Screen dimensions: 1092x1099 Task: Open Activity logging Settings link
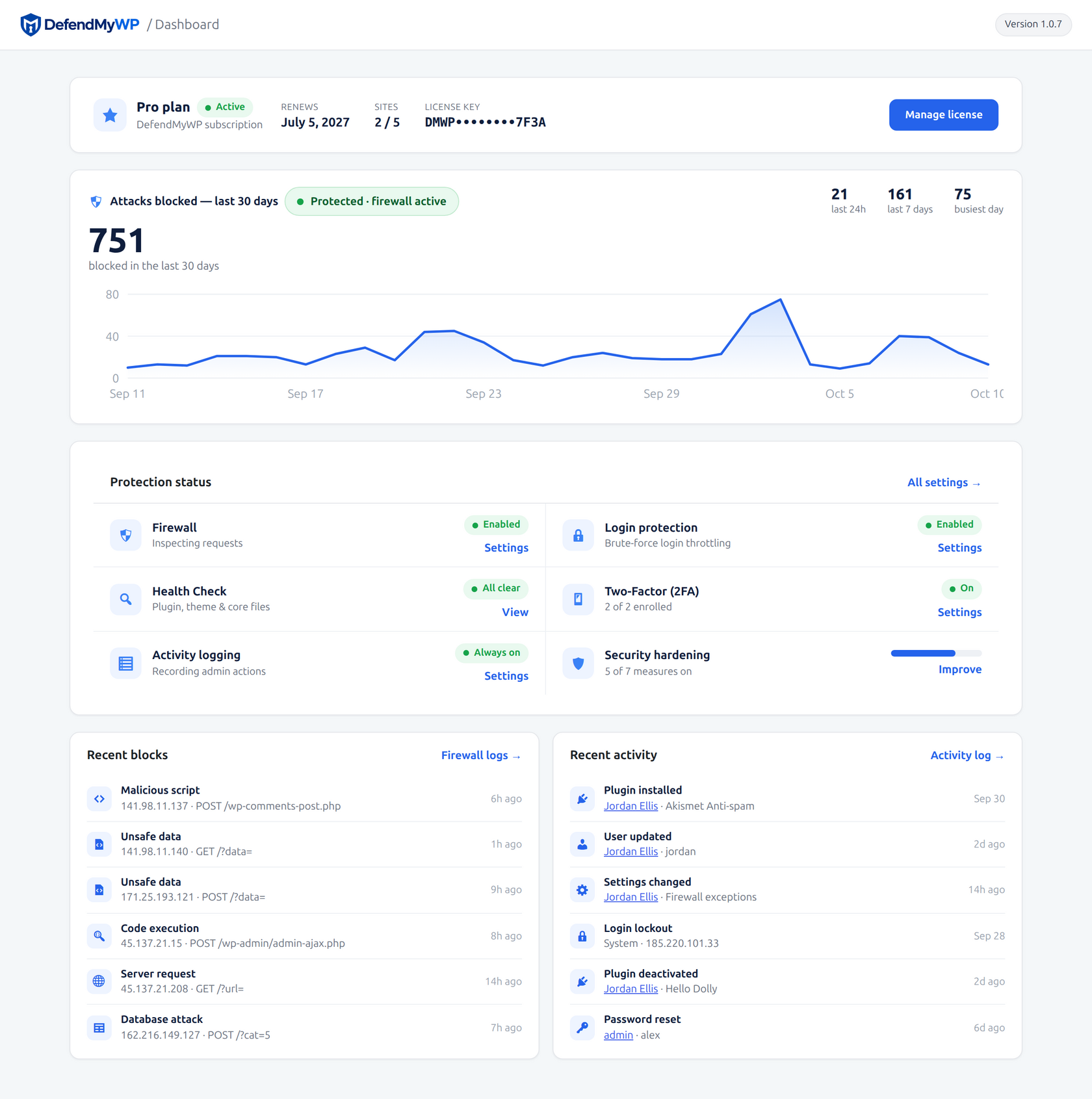point(506,676)
